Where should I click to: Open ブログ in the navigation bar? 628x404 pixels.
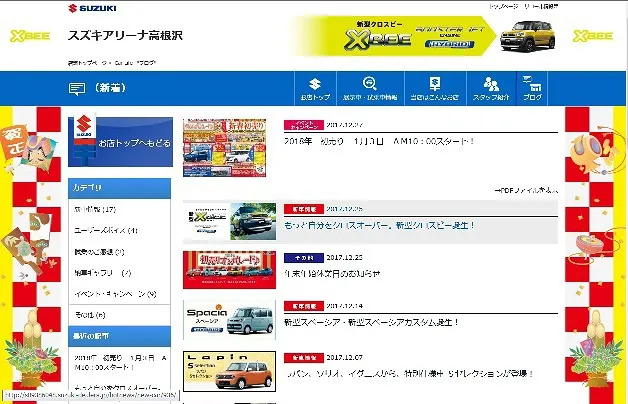[532, 89]
